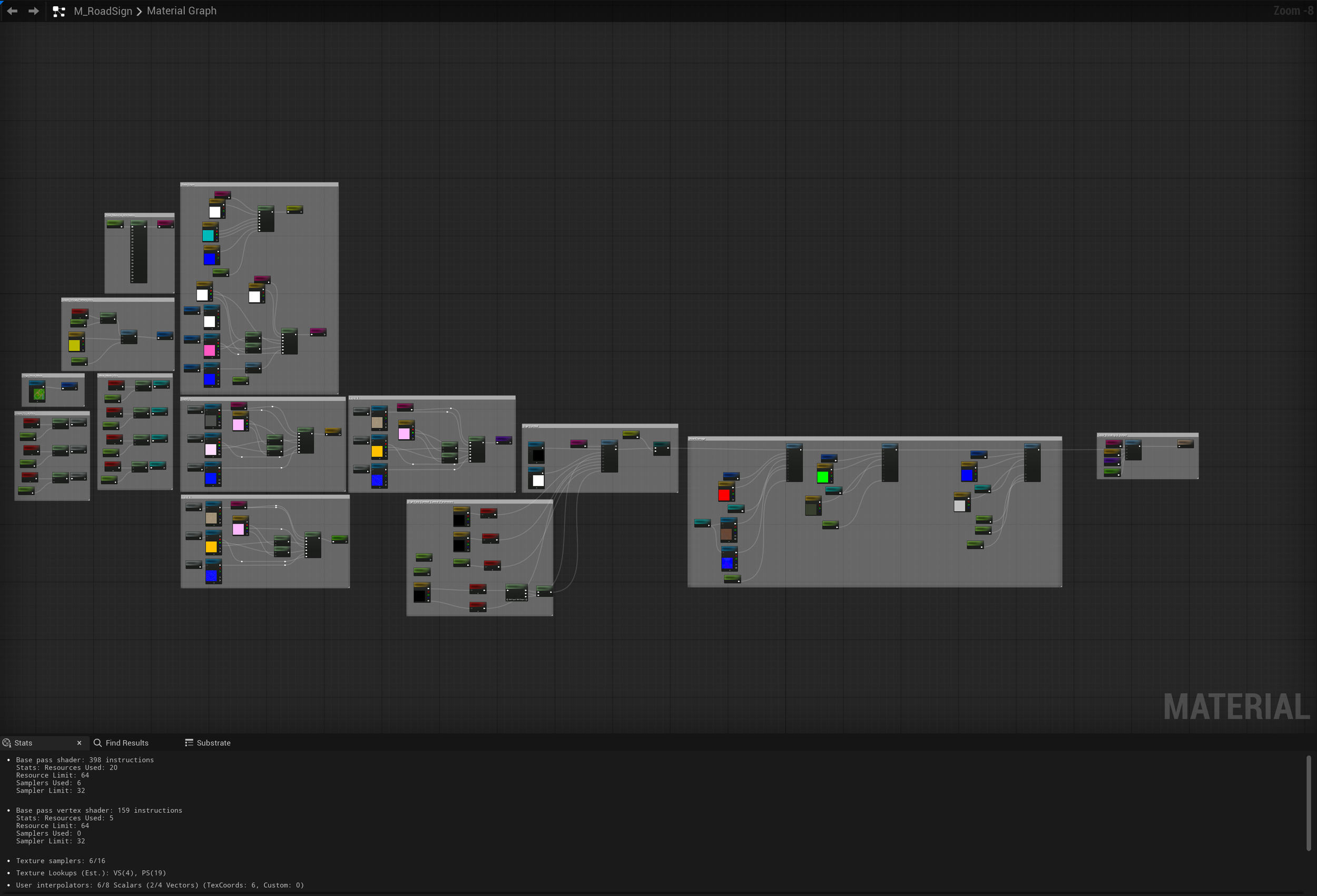Click the magnifying glass icon next to Find Results
The height and width of the screenshot is (896, 1317).
[97, 743]
